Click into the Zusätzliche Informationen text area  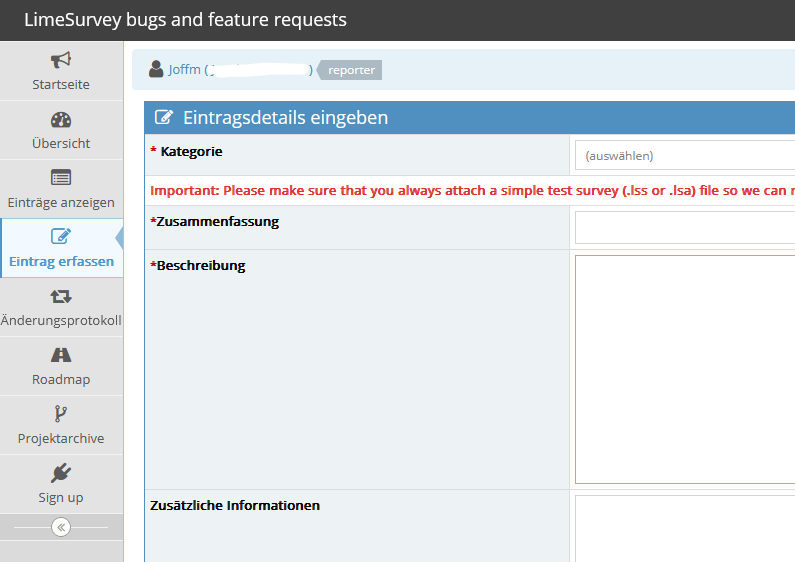pos(684,527)
